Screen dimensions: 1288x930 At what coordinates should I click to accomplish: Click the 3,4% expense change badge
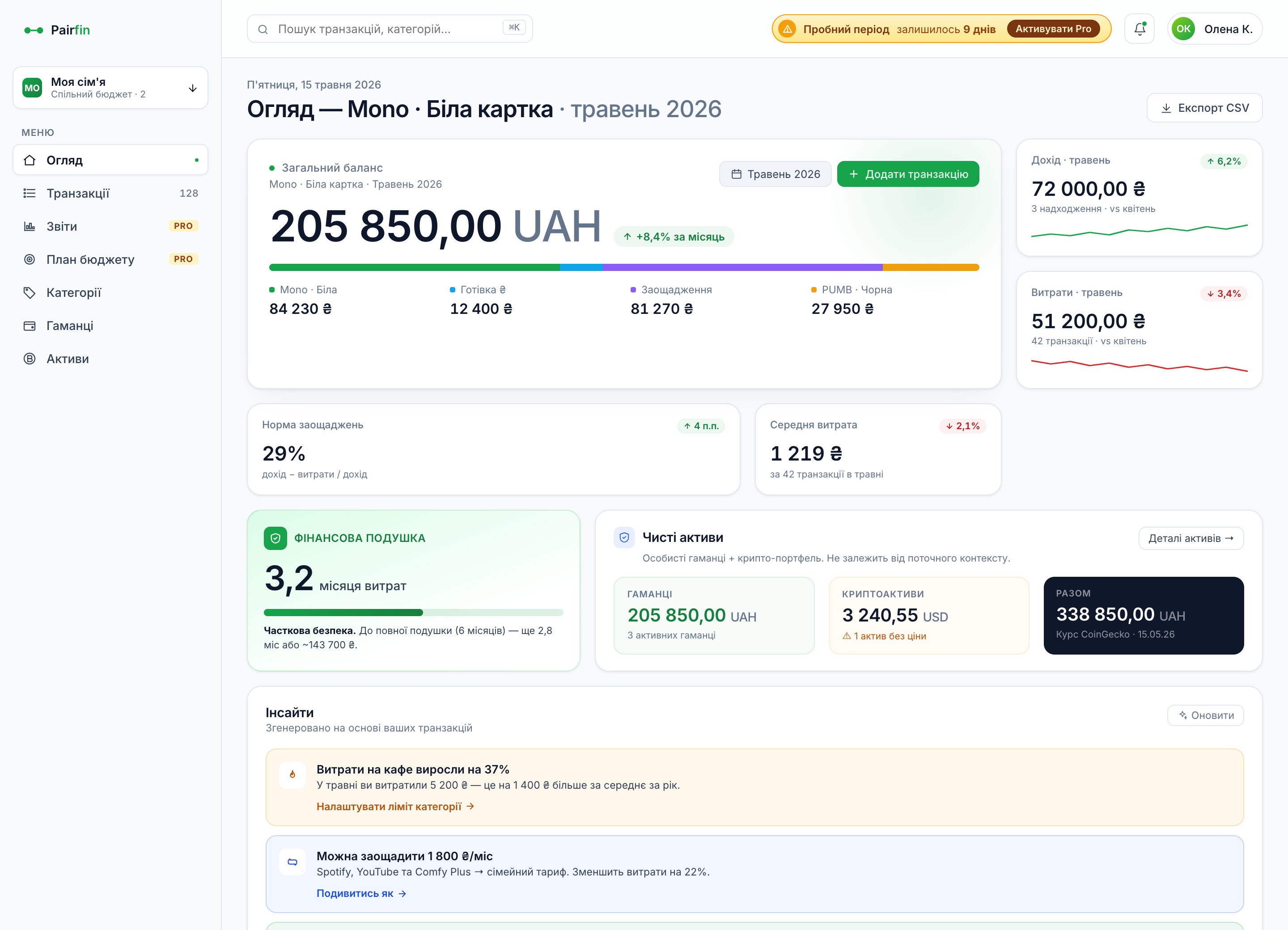point(1223,294)
